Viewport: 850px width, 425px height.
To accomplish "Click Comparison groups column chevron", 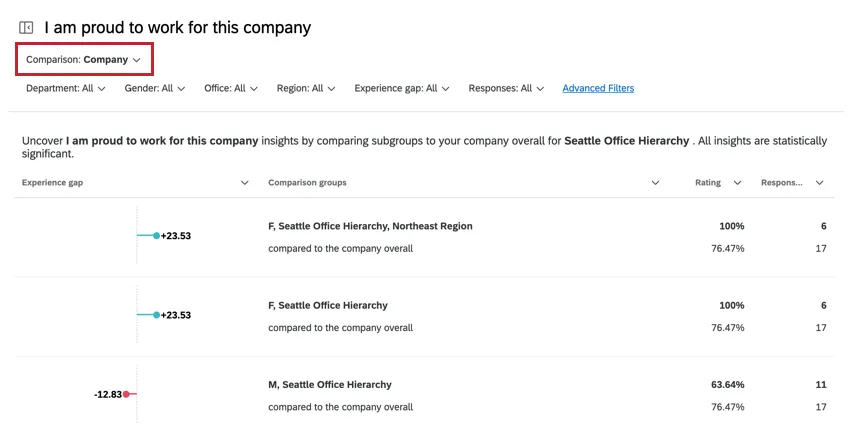I will point(655,183).
